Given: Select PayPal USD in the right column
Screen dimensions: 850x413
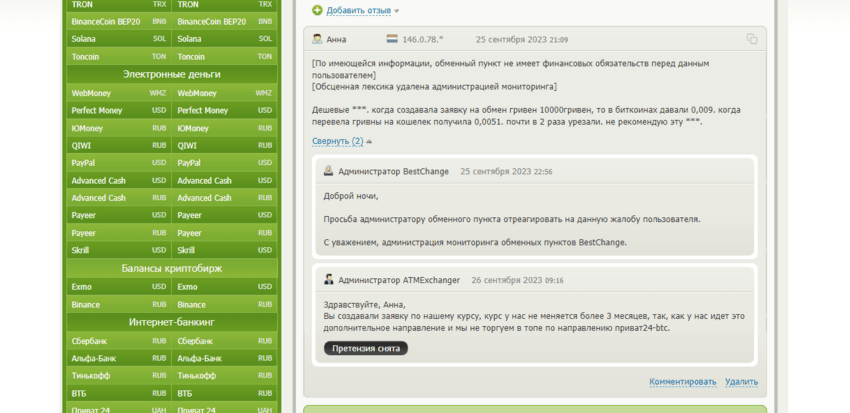Looking at the screenshot, I should tap(224, 163).
